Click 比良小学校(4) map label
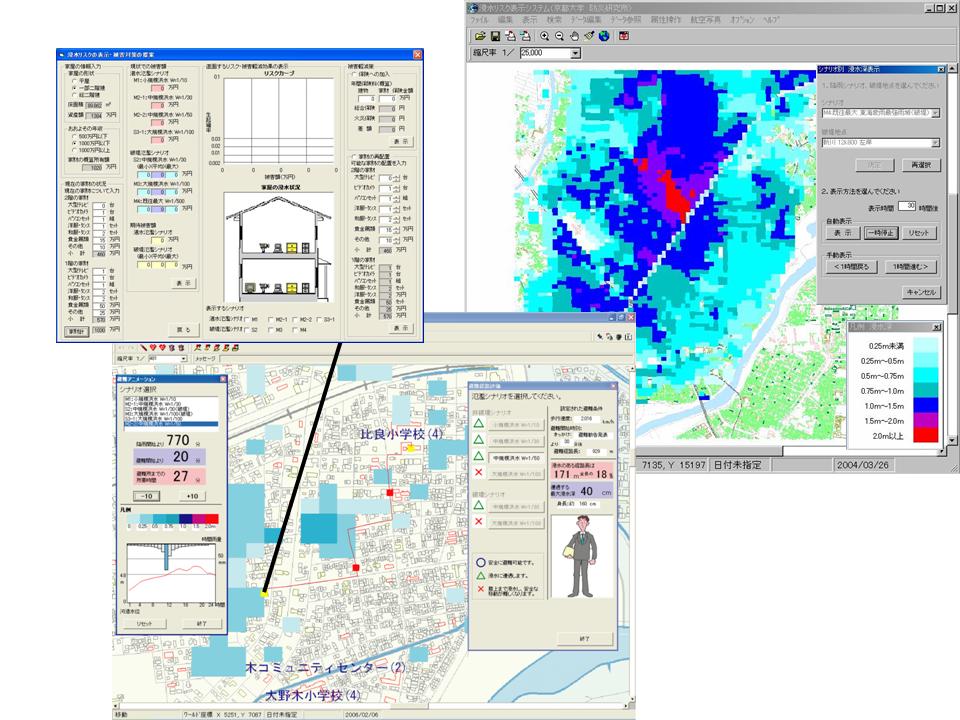Viewport: 960px width, 720px height. point(401,433)
